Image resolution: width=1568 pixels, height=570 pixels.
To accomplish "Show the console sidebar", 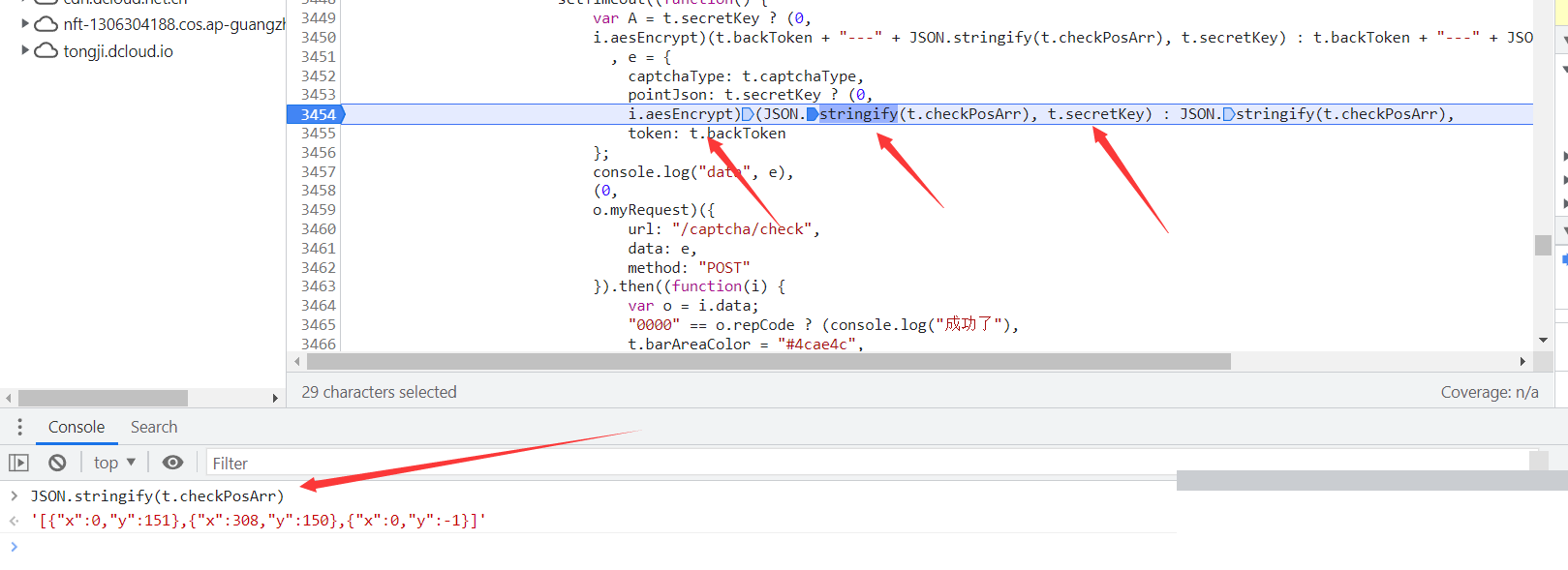I will pos(19,463).
